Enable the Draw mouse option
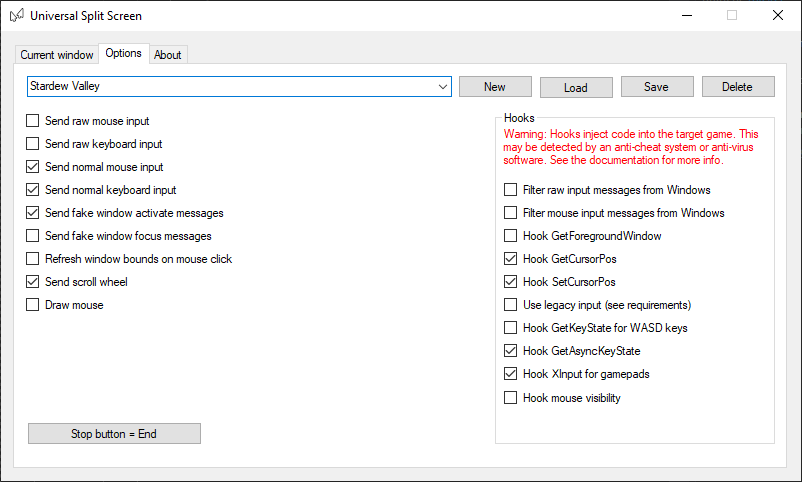The image size is (802, 482). [32, 305]
